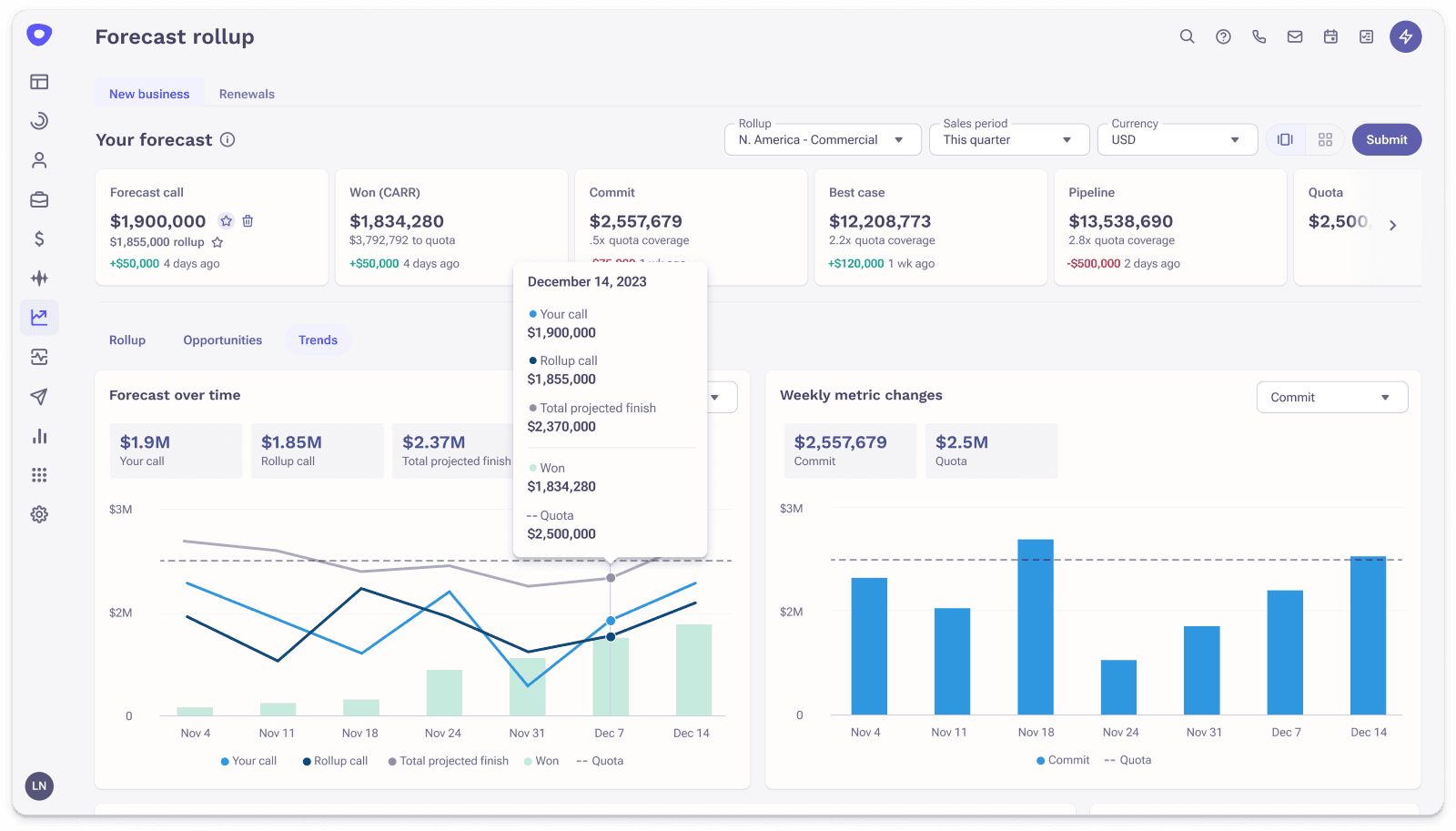Select the Opportunities tab
The image size is (1456, 831).
pyautogui.click(x=222, y=340)
